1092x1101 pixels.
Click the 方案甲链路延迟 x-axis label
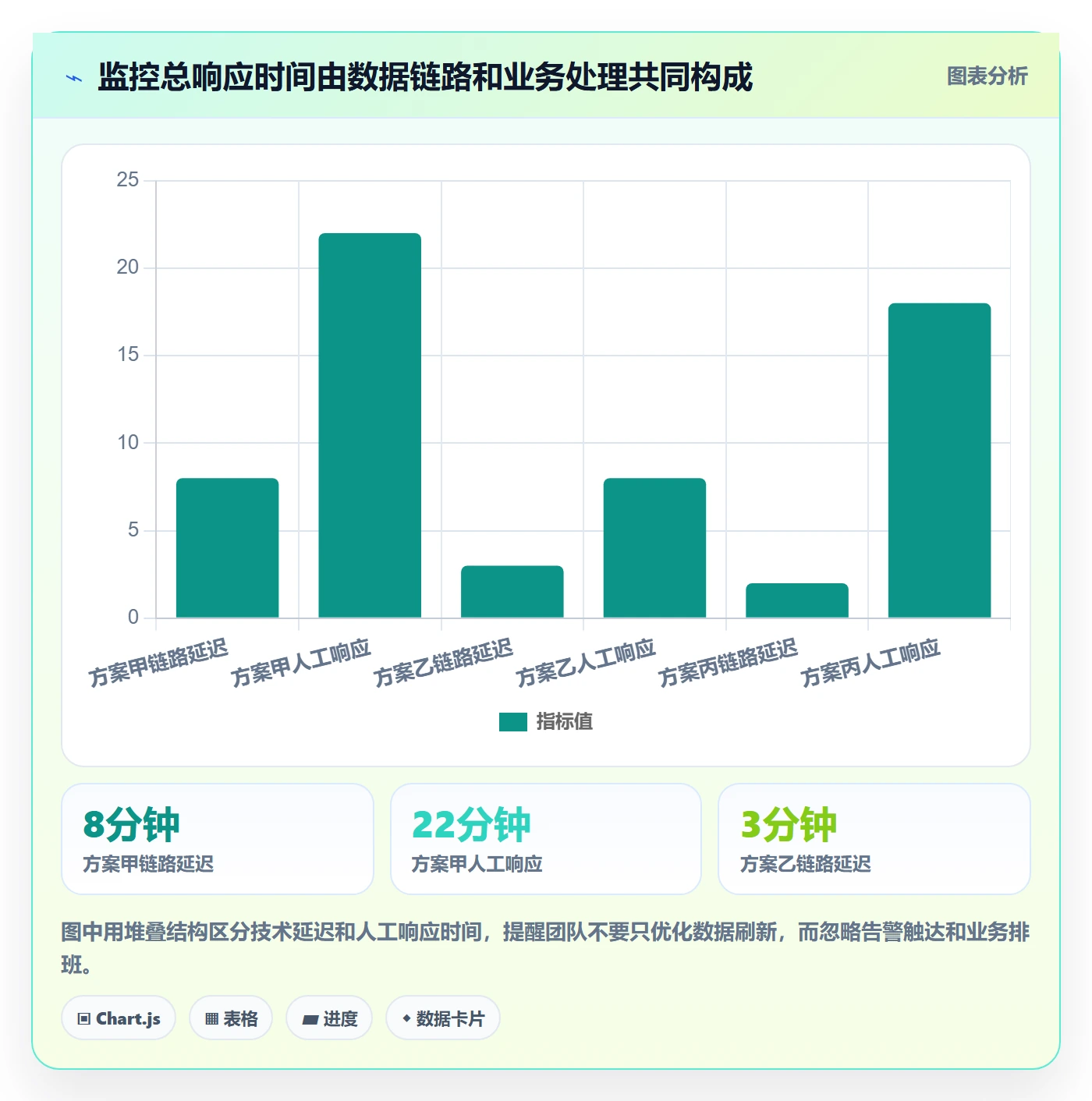[158, 663]
